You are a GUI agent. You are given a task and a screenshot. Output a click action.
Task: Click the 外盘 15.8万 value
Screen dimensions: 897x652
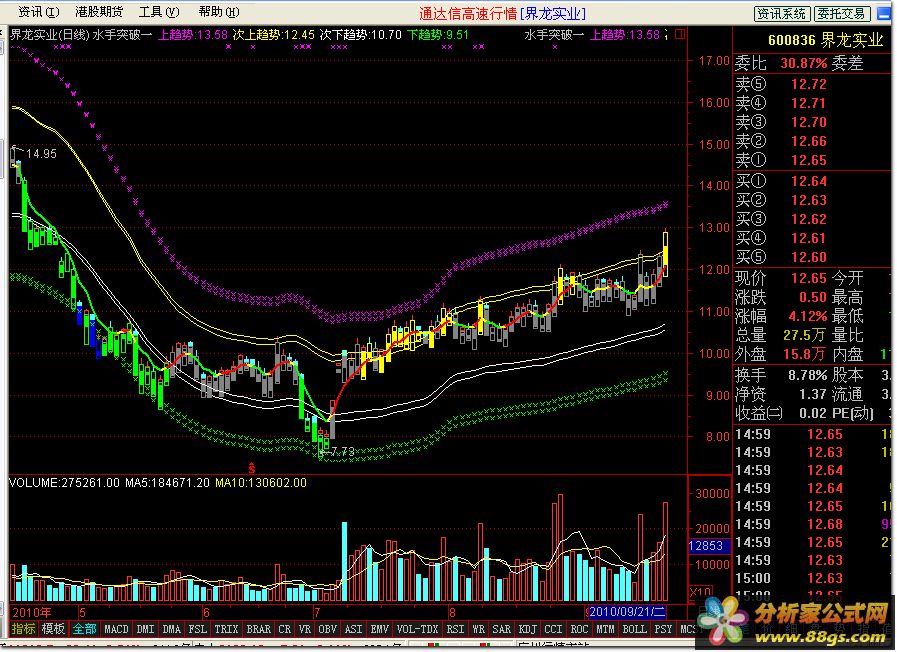coord(804,354)
